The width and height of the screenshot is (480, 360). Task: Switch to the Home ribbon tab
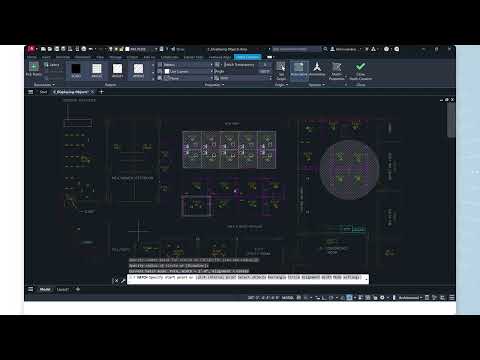tap(32, 57)
